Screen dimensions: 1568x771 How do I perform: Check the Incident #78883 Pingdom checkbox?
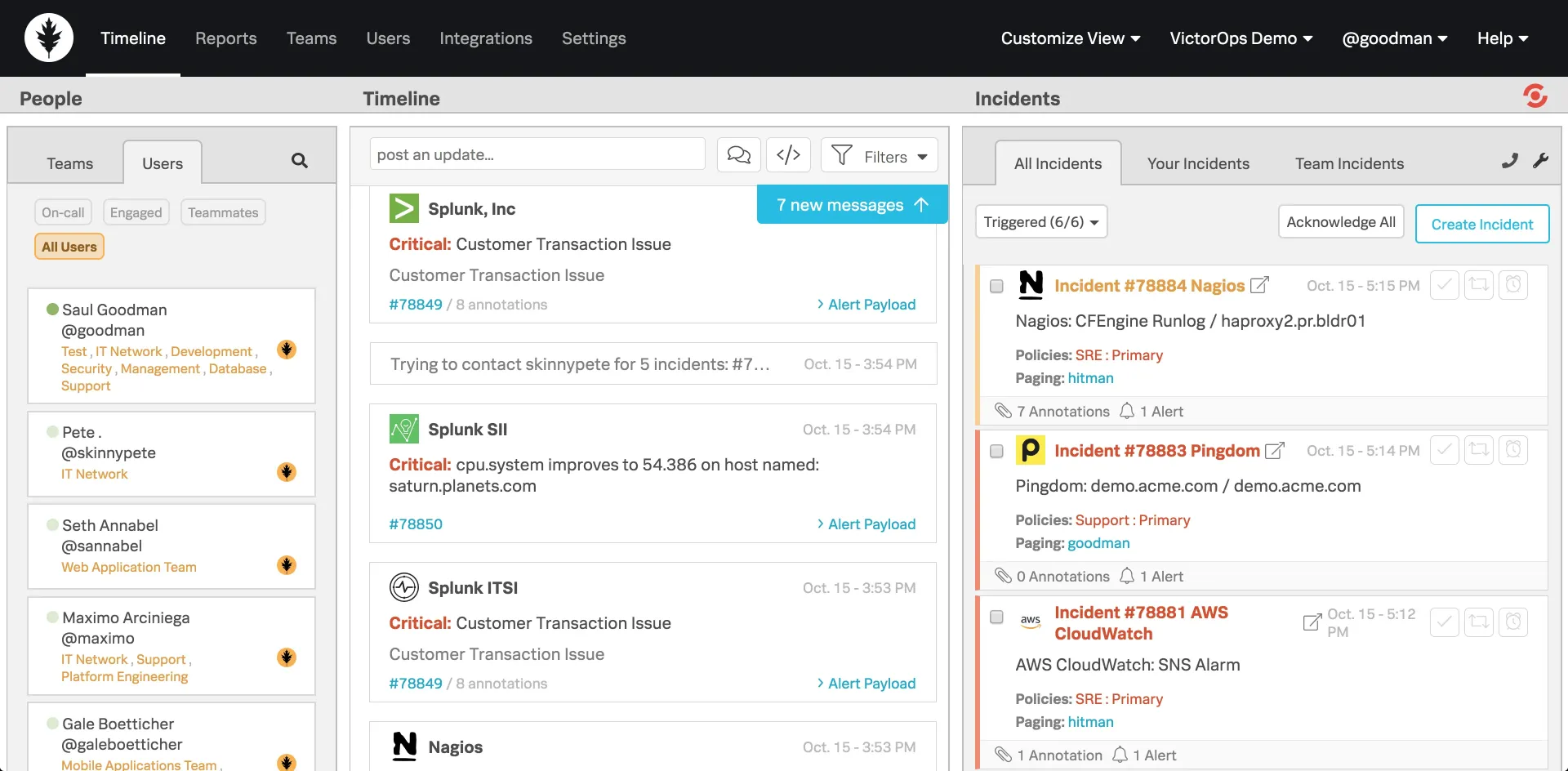tap(996, 451)
